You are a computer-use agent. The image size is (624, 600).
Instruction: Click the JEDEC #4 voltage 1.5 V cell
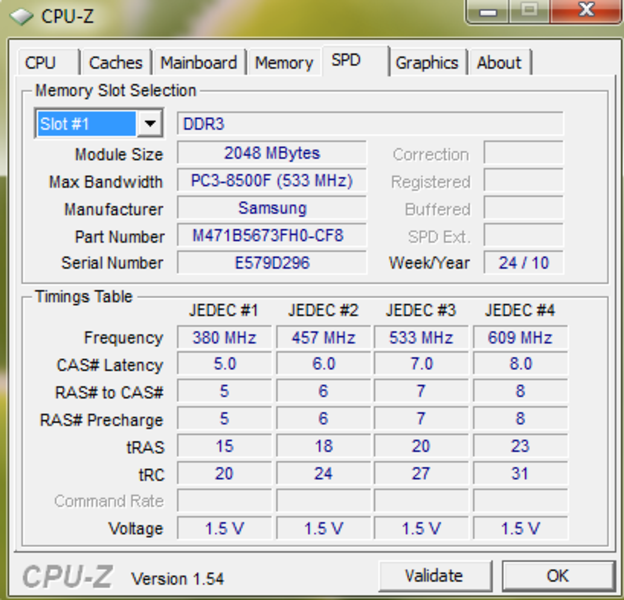[520, 528]
